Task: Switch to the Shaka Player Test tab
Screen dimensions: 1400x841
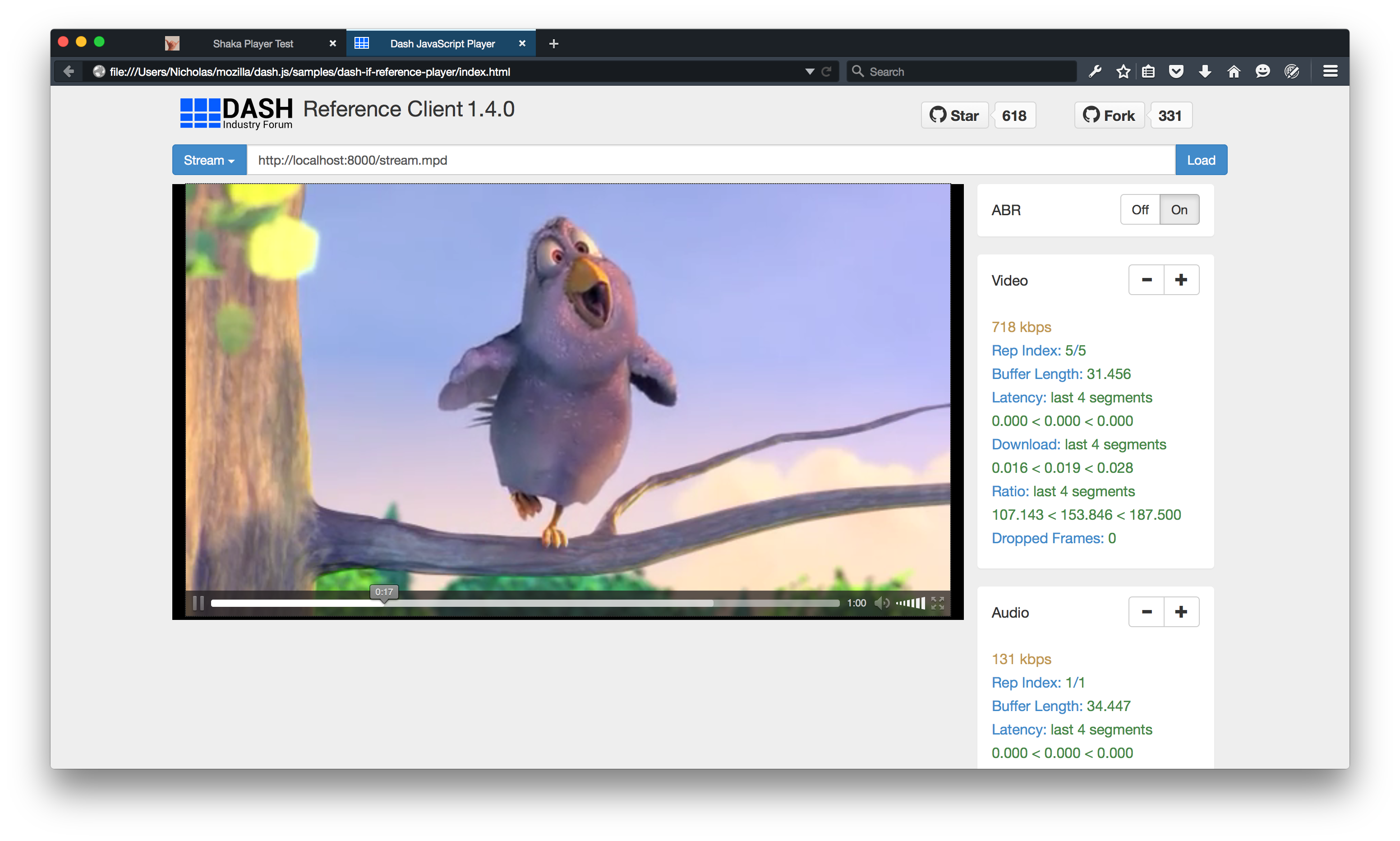Action: (x=253, y=44)
